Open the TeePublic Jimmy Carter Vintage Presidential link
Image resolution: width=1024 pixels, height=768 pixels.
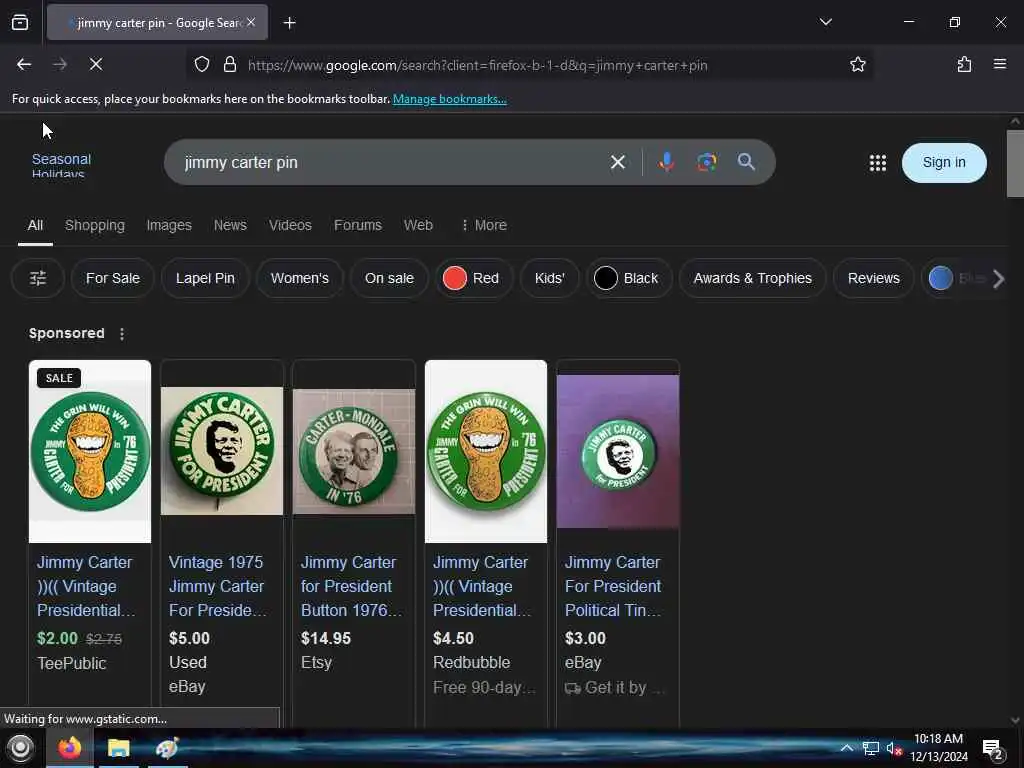coord(86,586)
